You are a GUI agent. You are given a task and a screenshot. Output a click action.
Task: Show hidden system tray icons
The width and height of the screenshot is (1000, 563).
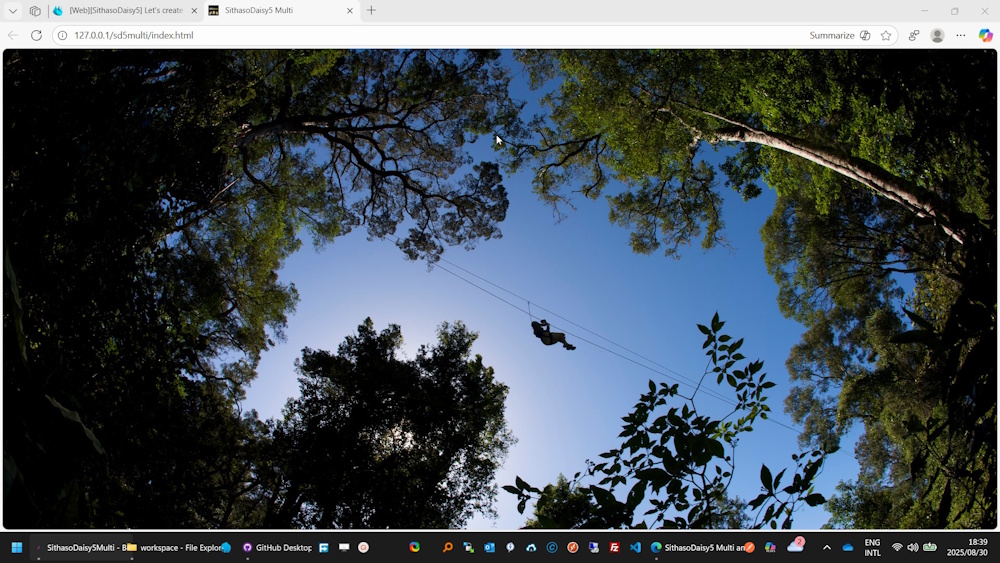click(827, 547)
